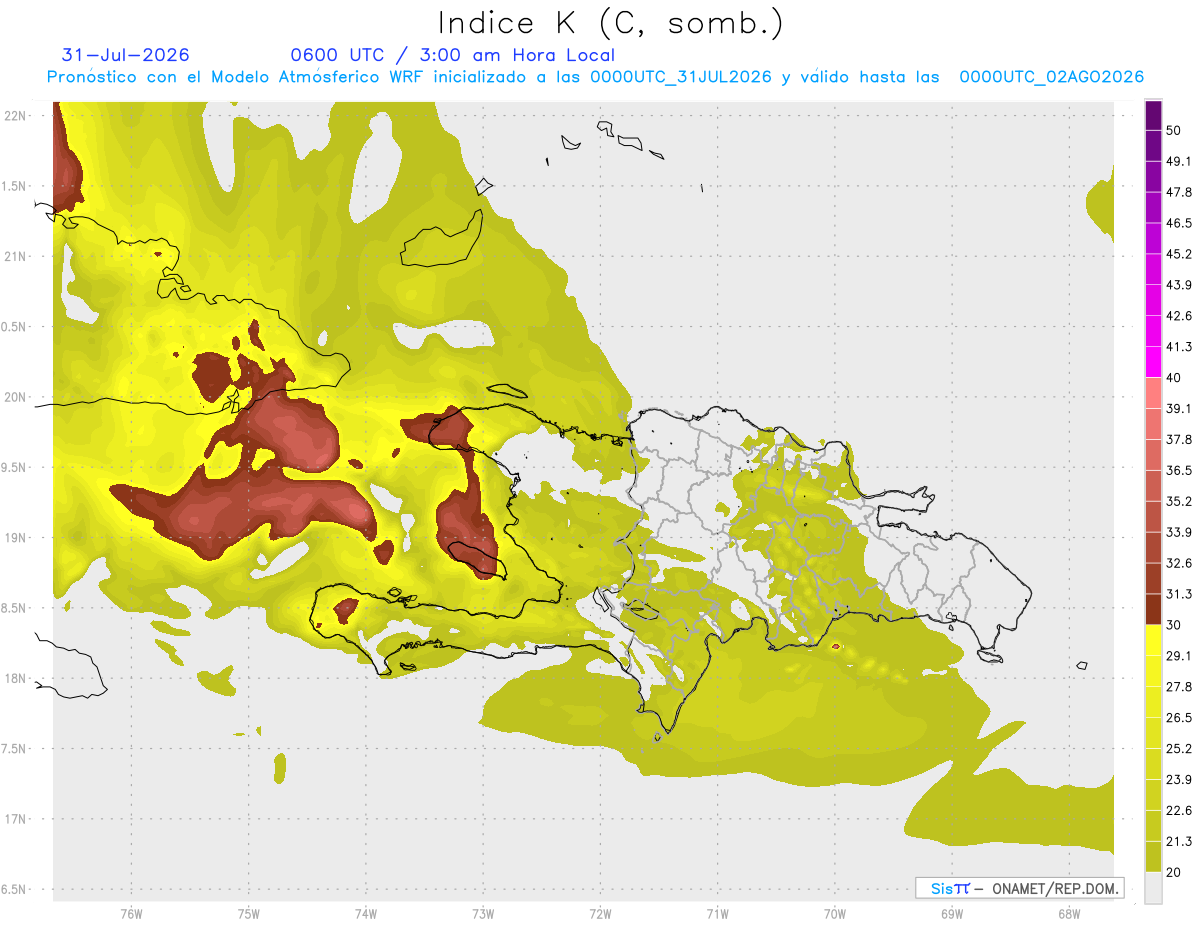Click the '47.8' color bar label
Image resolution: width=1200 pixels, height=927 pixels.
[x=1179, y=192]
